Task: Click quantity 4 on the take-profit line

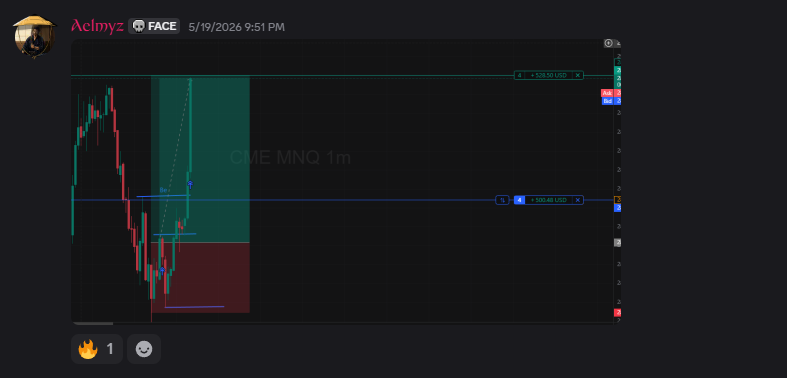Action: pyautogui.click(x=519, y=75)
